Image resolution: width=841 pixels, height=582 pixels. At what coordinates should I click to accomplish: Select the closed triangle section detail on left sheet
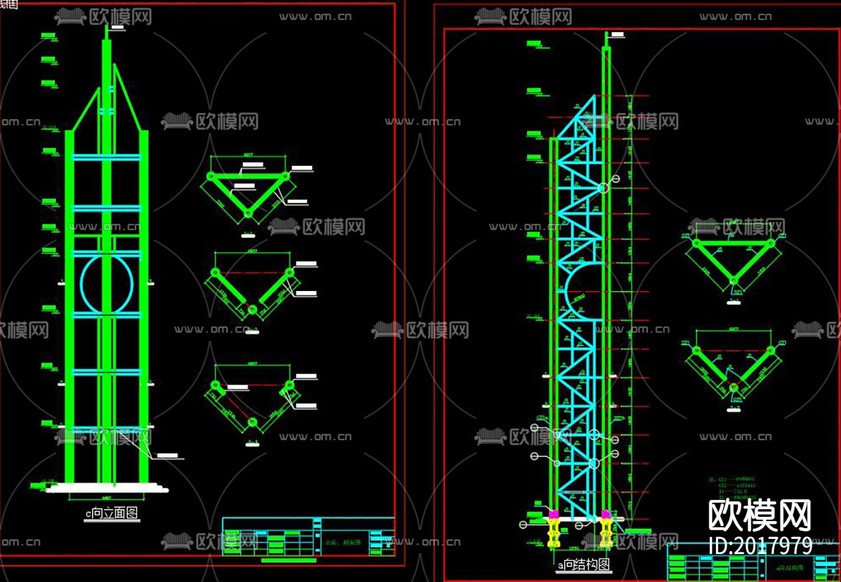(248, 195)
